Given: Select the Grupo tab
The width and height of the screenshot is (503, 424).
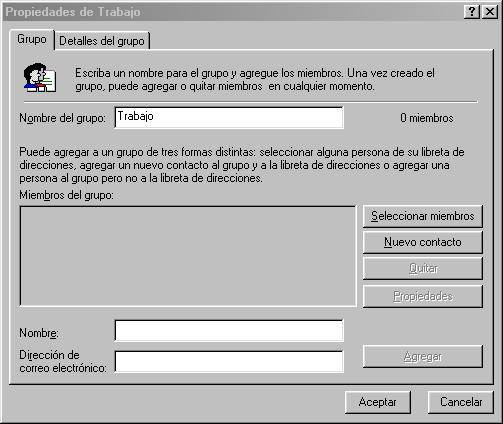Looking at the screenshot, I should pos(32,39).
